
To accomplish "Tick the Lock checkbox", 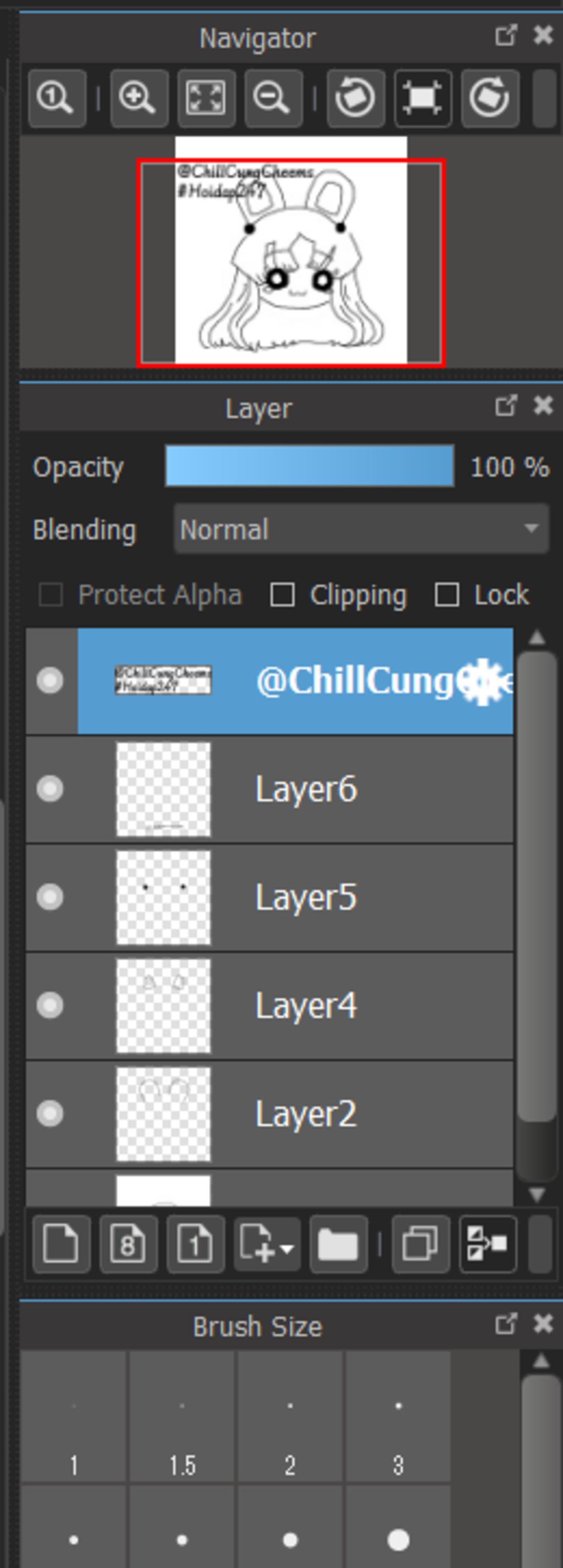I will (447, 595).
